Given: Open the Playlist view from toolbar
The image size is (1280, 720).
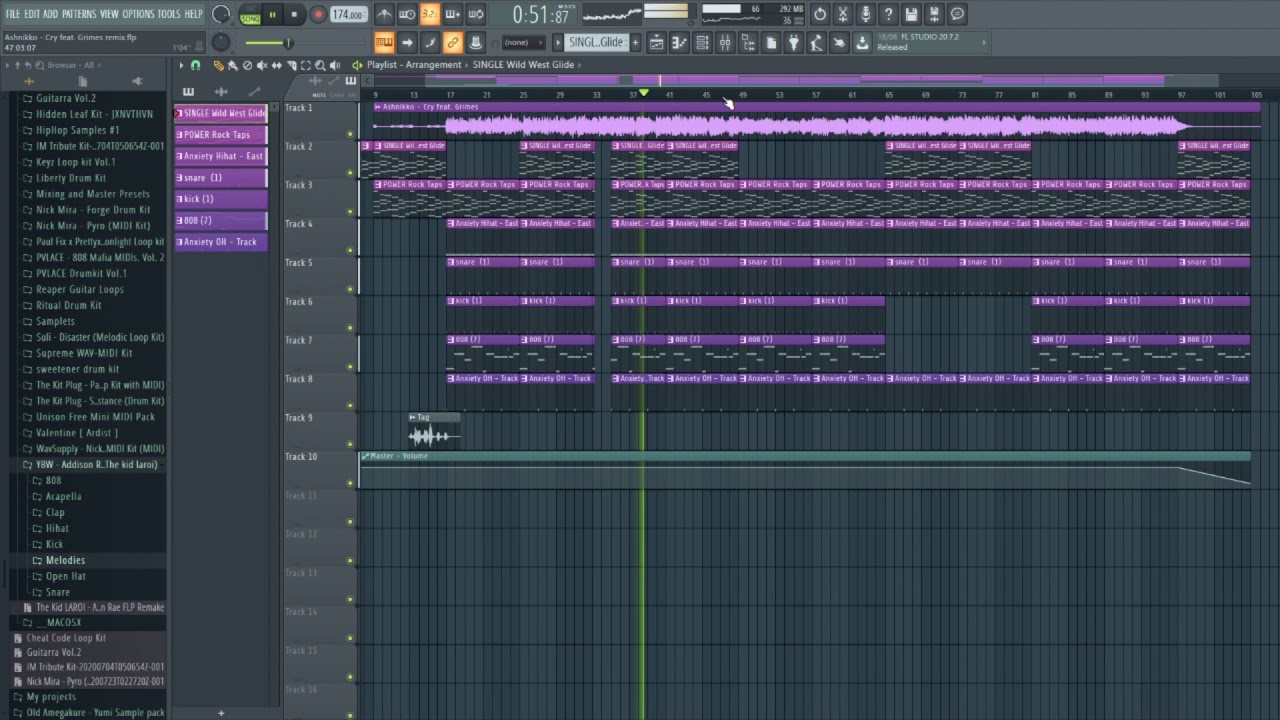Looking at the screenshot, I should tap(656, 42).
